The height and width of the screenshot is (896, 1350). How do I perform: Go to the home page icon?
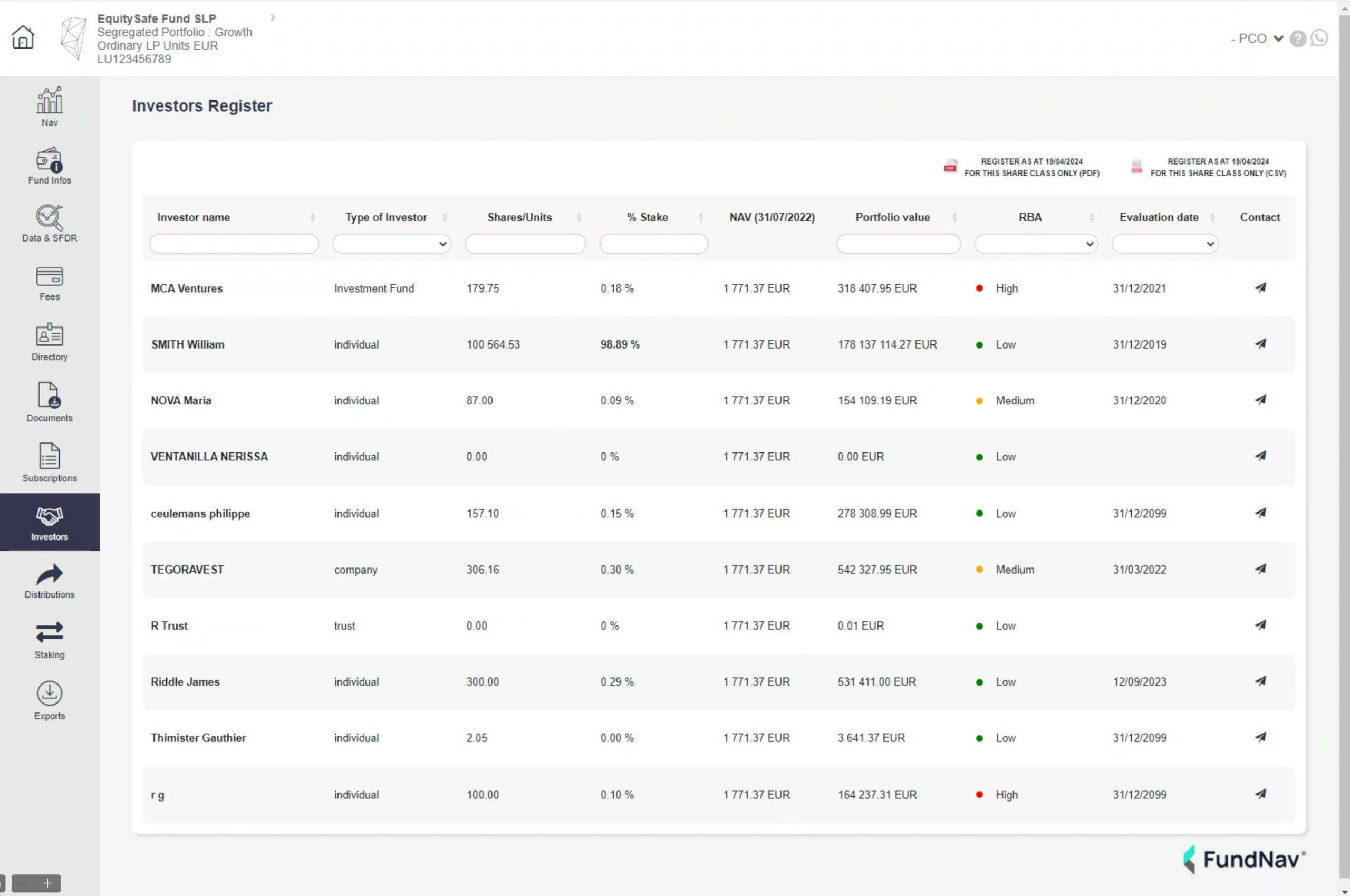[23, 37]
